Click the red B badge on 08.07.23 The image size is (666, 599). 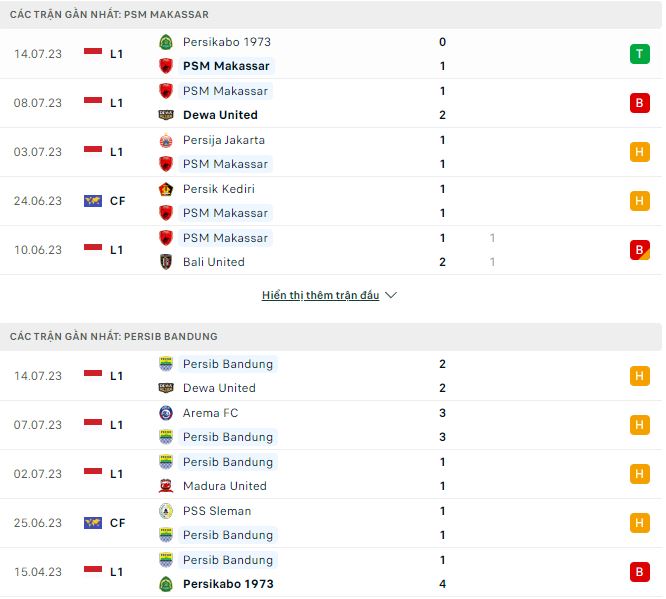click(639, 103)
